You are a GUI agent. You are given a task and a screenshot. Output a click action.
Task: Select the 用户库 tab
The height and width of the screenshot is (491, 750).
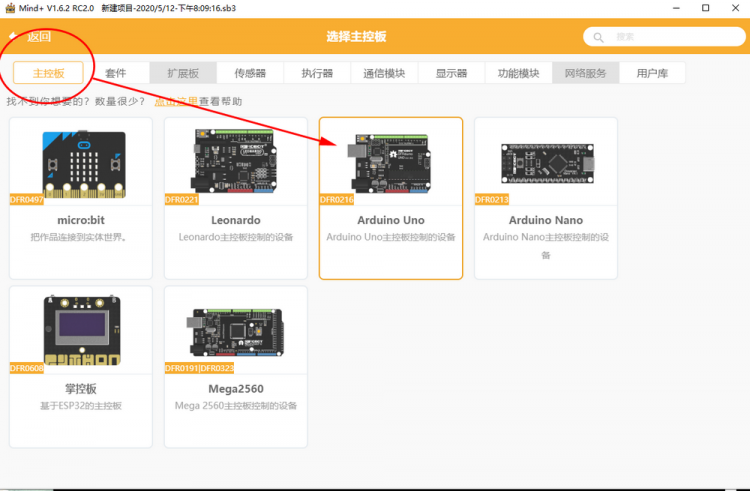point(652,73)
